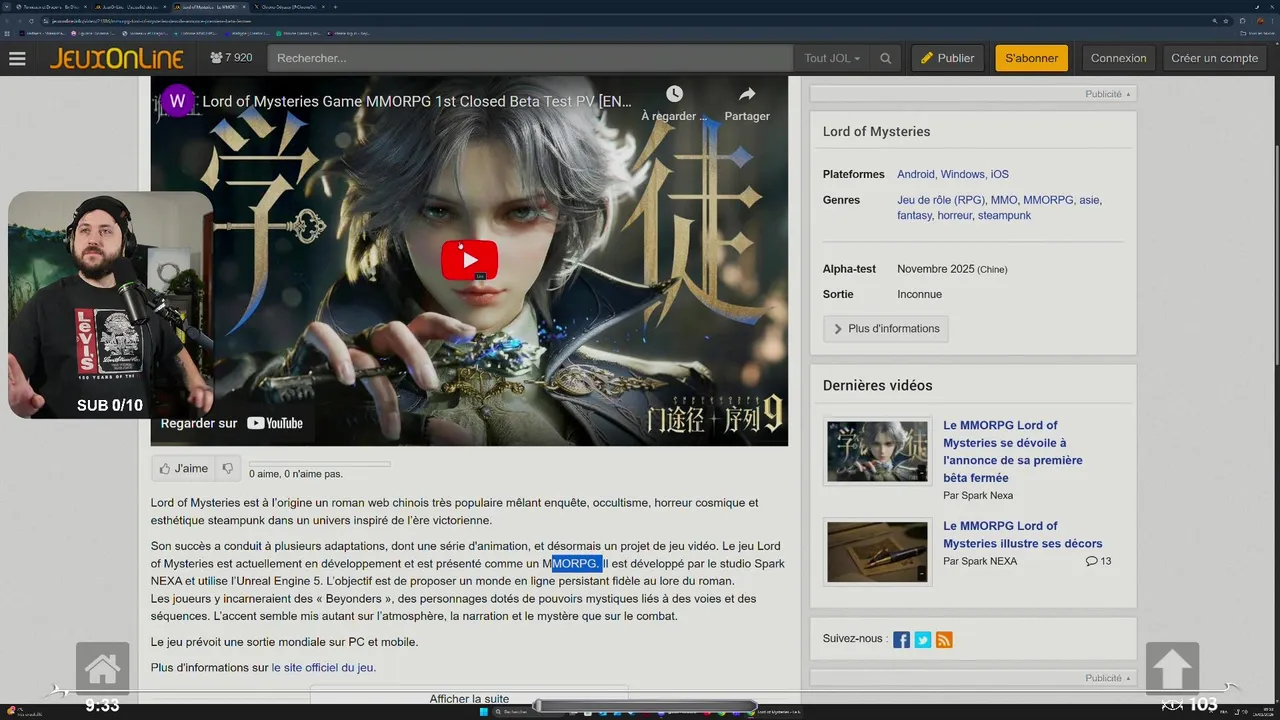Expand the top Publicité arrow
Viewport: 1280px width, 720px height.
[x=1128, y=94]
